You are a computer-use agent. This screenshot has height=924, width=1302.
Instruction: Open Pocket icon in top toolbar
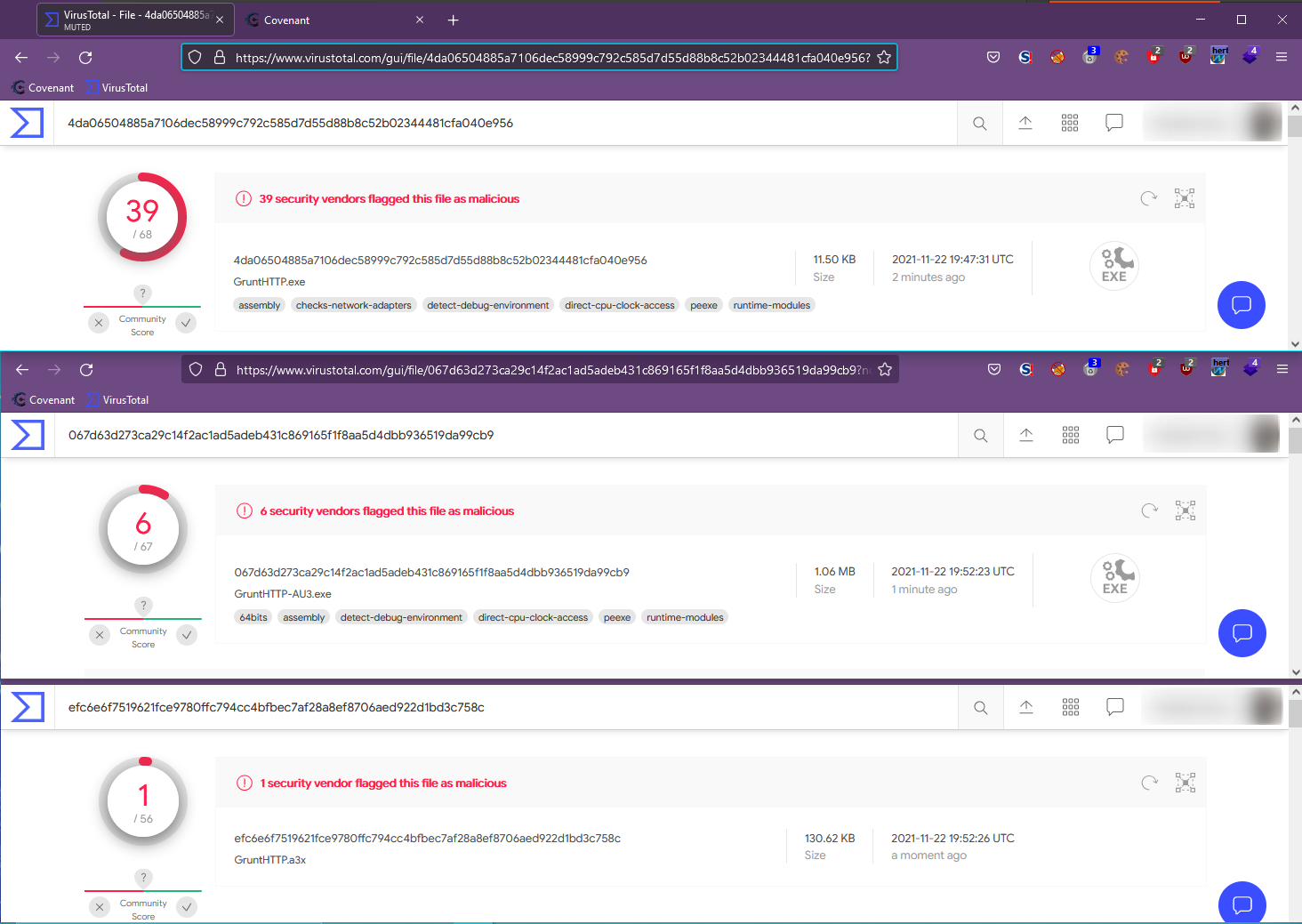(x=993, y=57)
